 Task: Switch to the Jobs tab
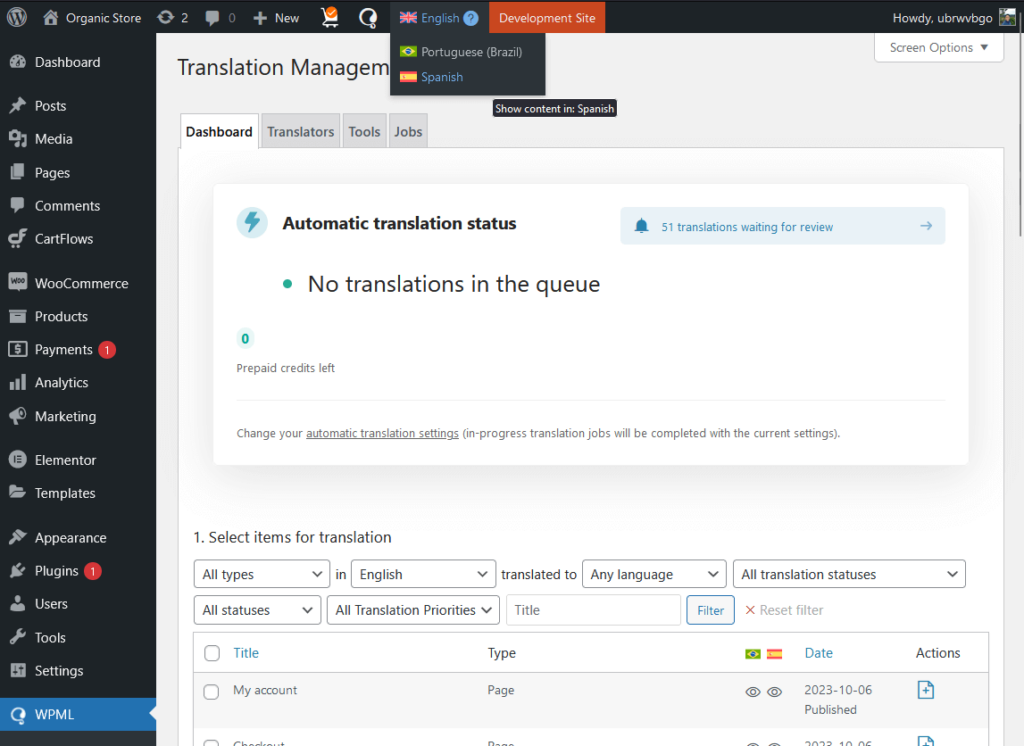pyautogui.click(x=408, y=131)
